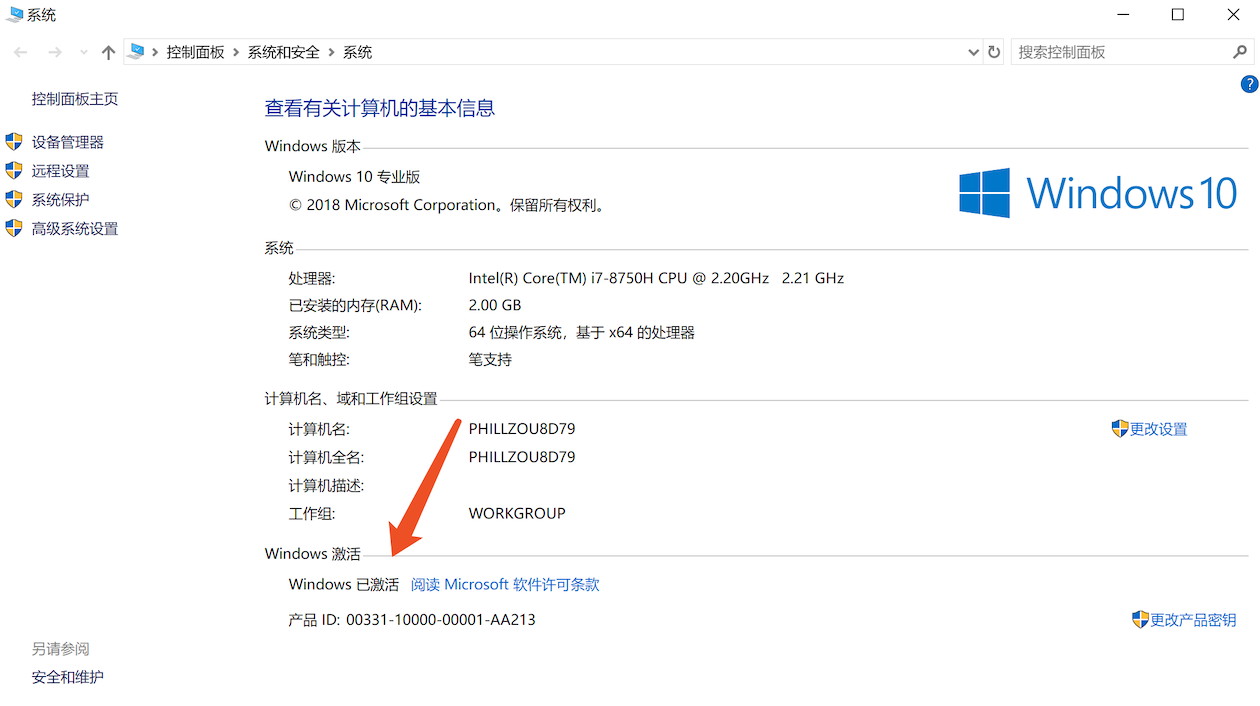The width and height of the screenshot is (1260, 706).
Task: Open 远程设置 link
Action: click(x=60, y=171)
